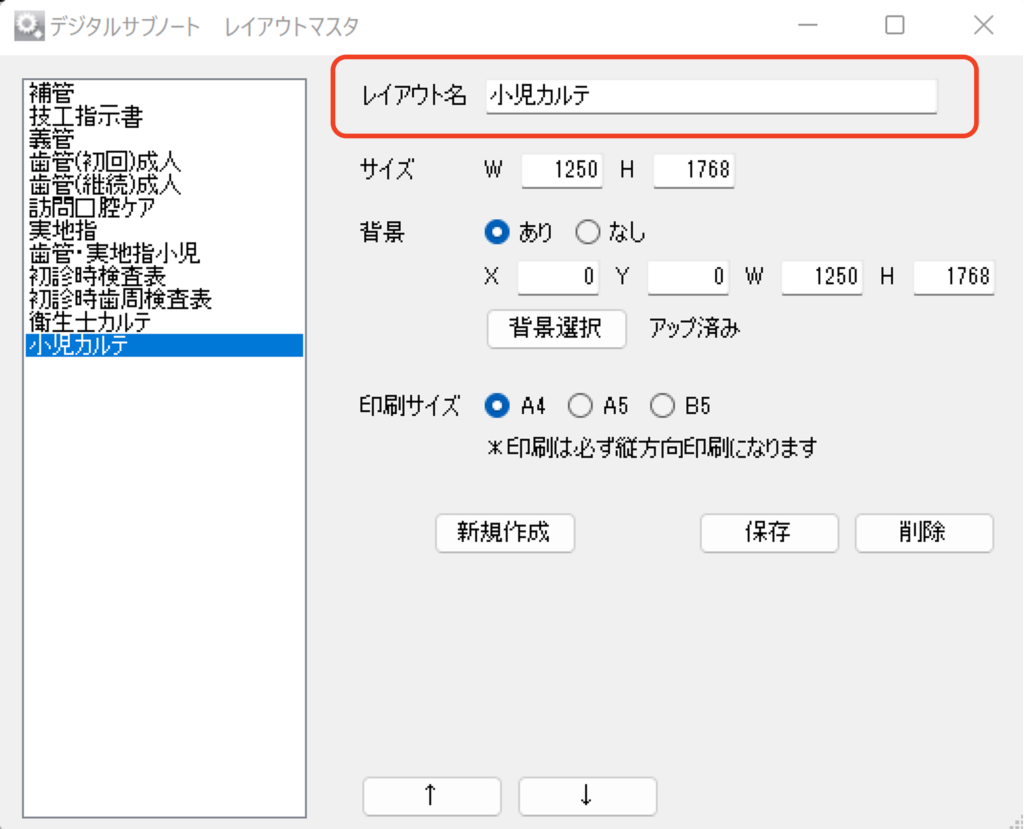
Task: Select background あり radio button
Action: coord(497,233)
